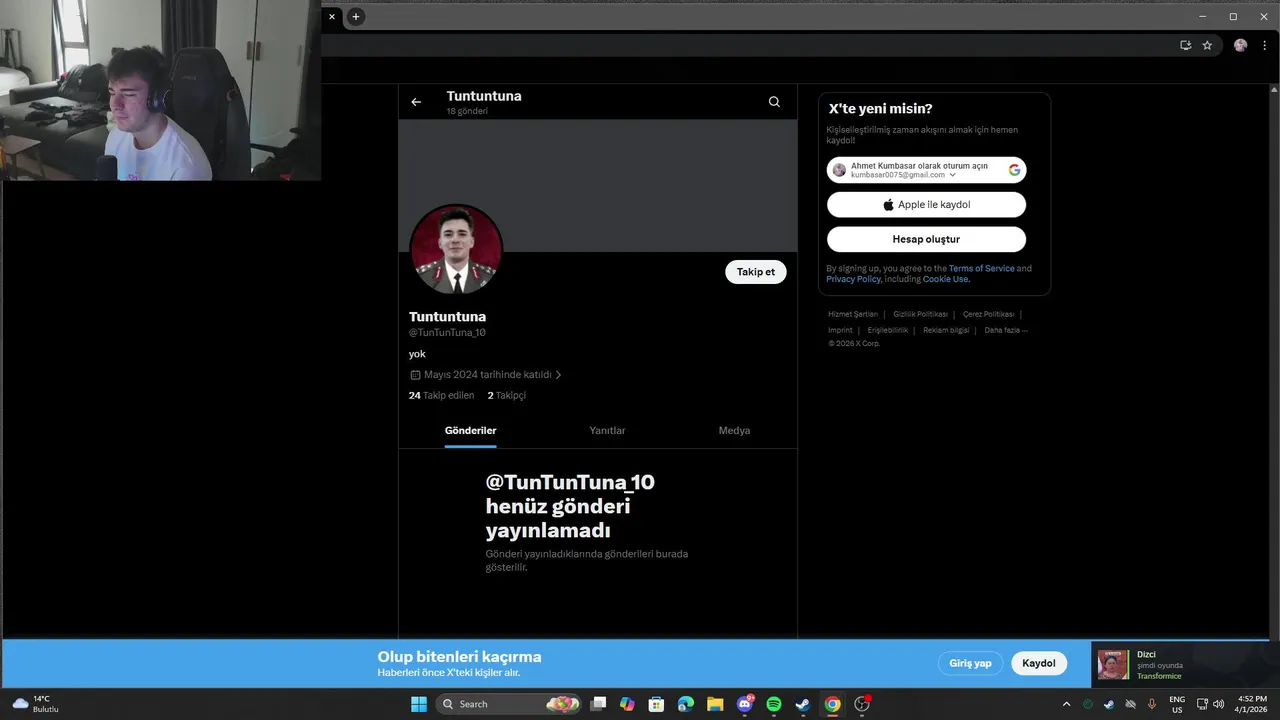Go back using the profile header arrow
This screenshot has width=1280, height=720.
[x=416, y=102]
